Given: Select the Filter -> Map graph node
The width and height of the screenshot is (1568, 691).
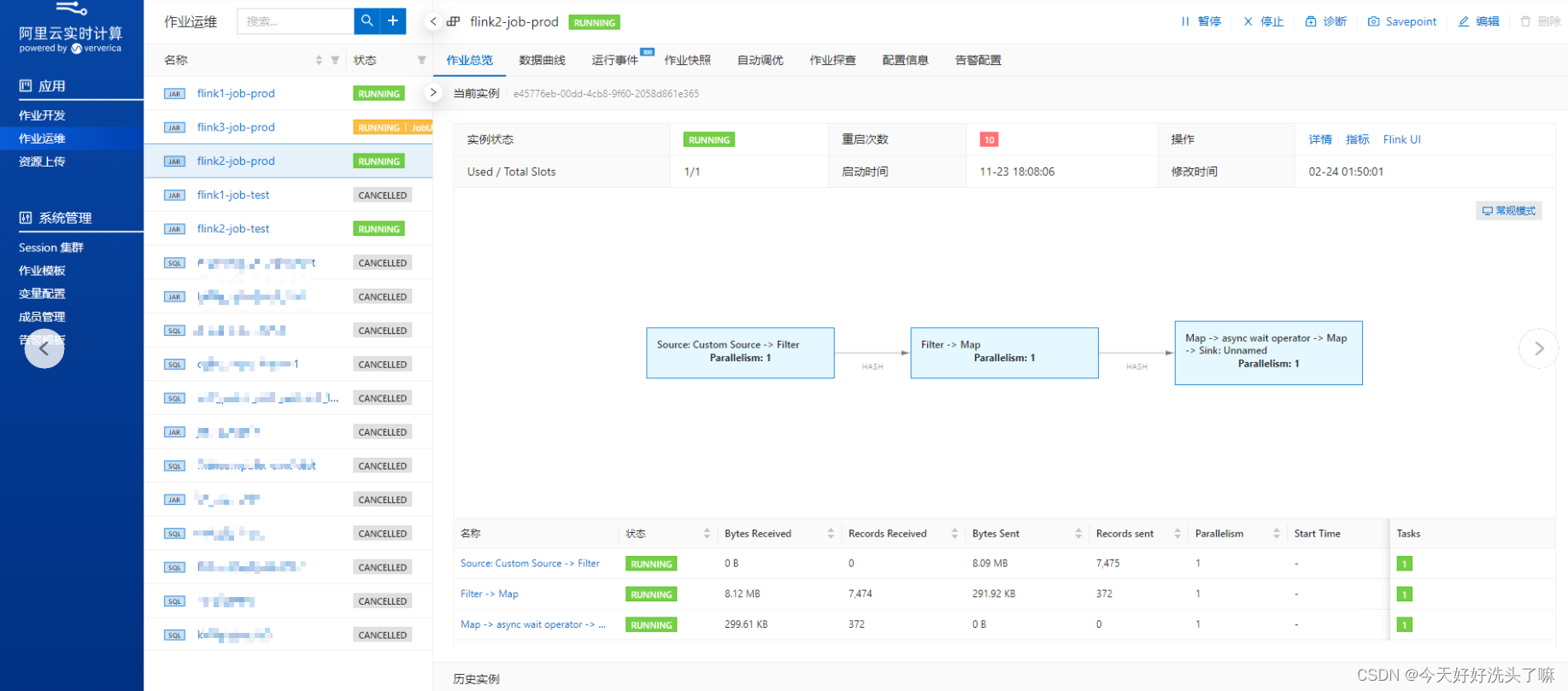Looking at the screenshot, I should 1004,353.
